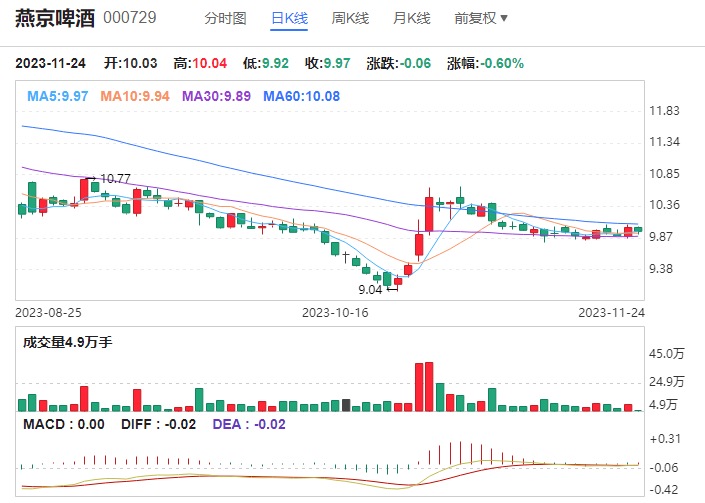Click the 高:10.04 high price

(200, 63)
